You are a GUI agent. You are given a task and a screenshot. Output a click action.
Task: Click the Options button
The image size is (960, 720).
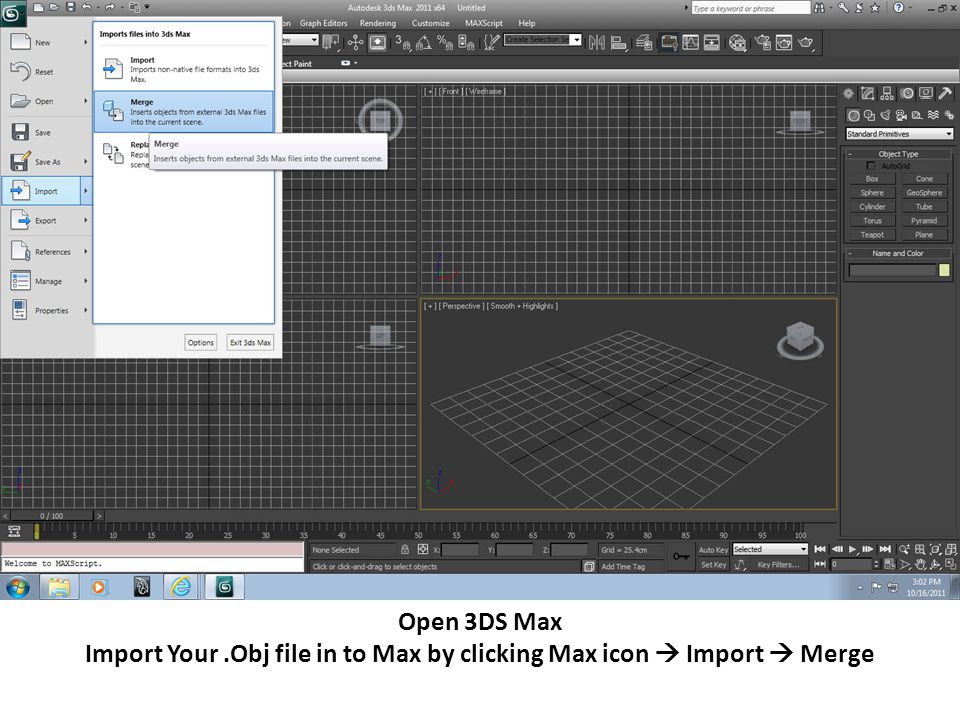click(201, 343)
